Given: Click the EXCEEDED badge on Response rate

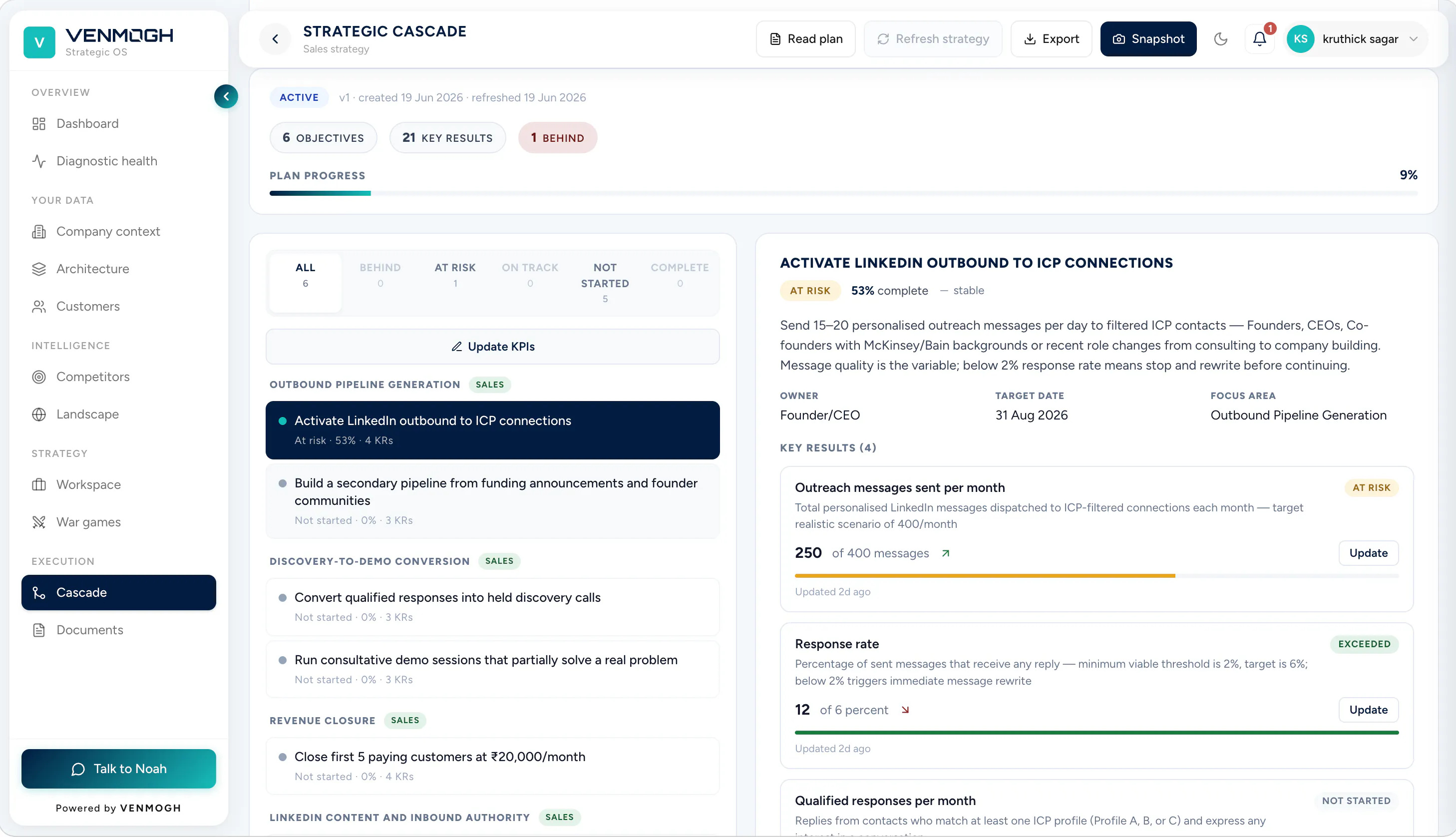Looking at the screenshot, I should coord(1364,644).
